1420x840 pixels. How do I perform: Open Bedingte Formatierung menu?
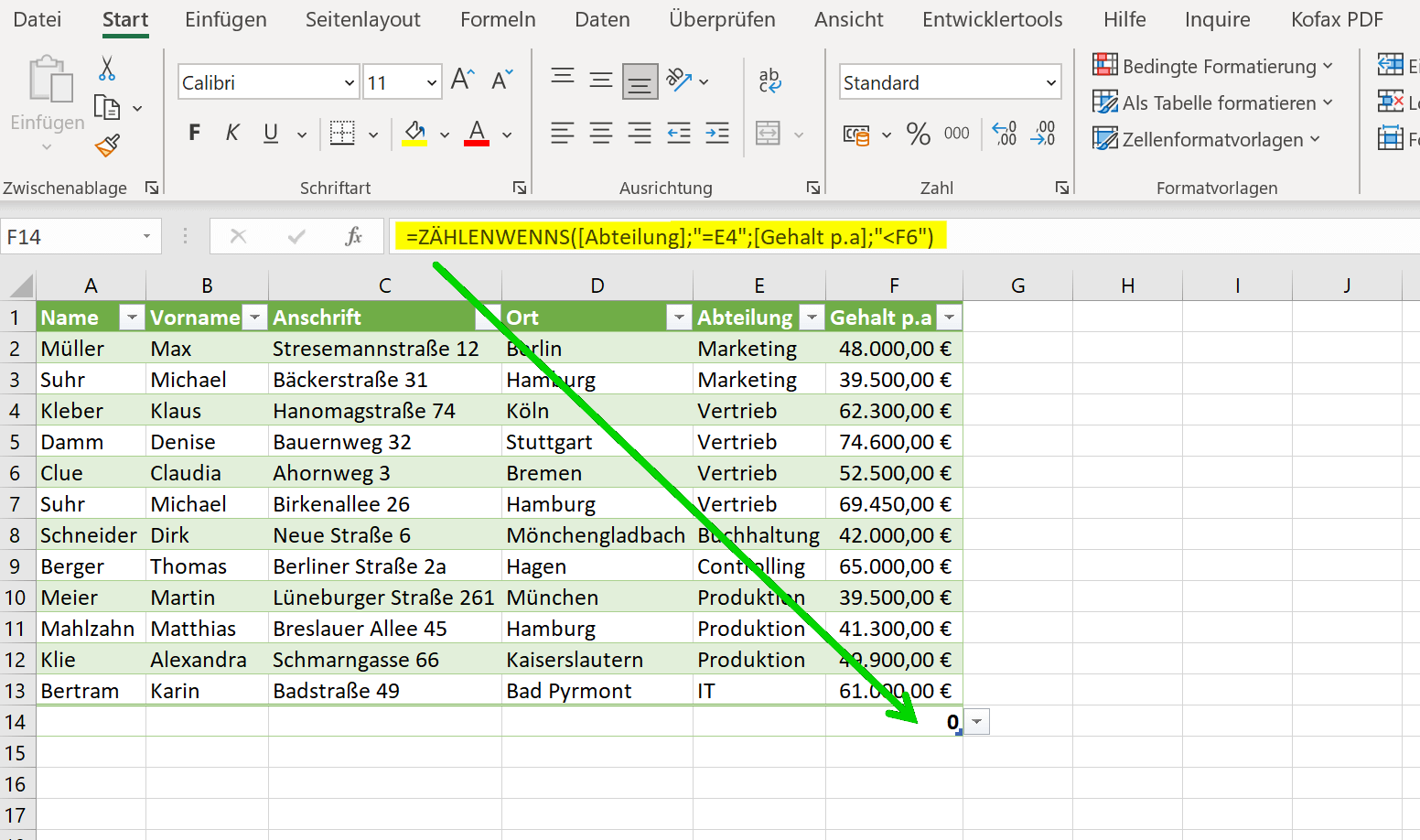coord(1213,66)
